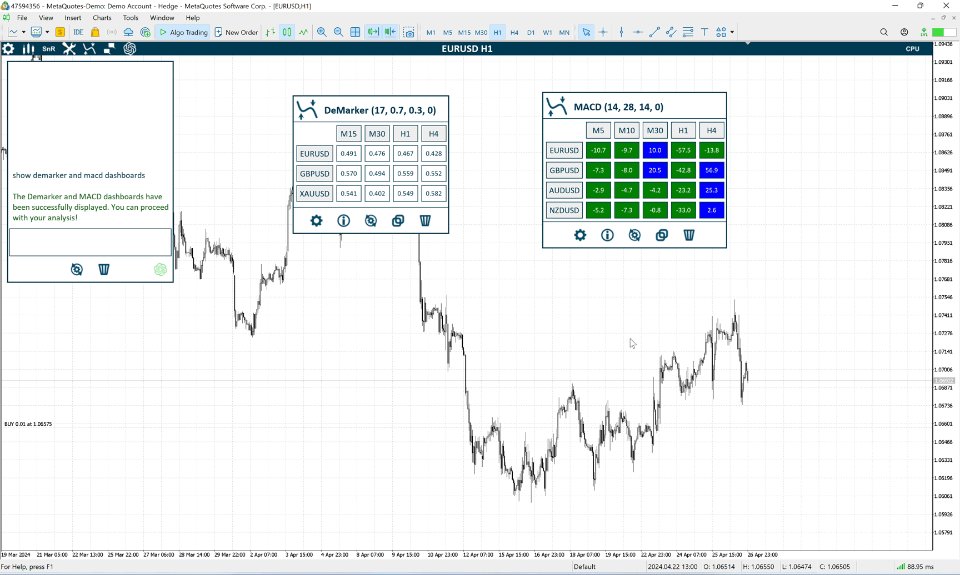Click the green -10.7 MACD cell
Viewport: 960px width, 575px height.
pyautogui.click(x=598, y=150)
